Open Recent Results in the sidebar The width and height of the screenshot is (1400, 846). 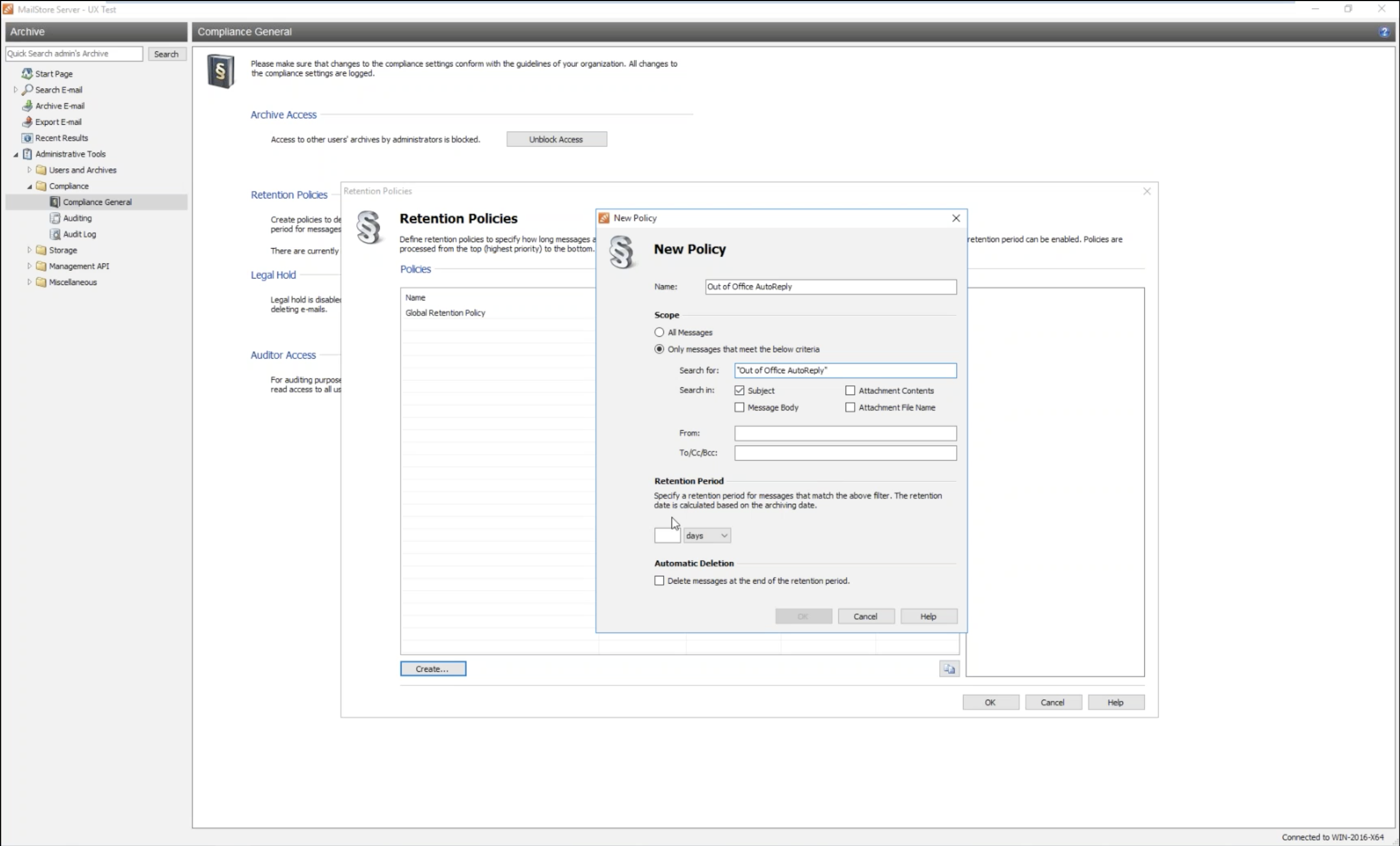pyautogui.click(x=62, y=138)
